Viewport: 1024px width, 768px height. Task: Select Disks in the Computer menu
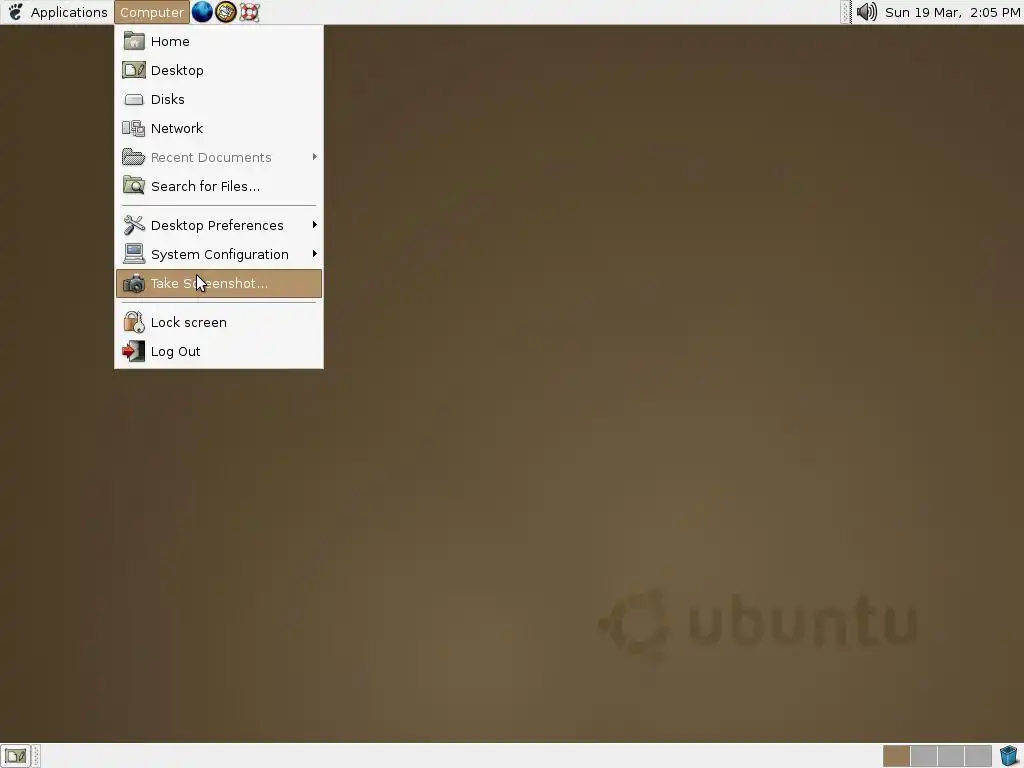219,99
